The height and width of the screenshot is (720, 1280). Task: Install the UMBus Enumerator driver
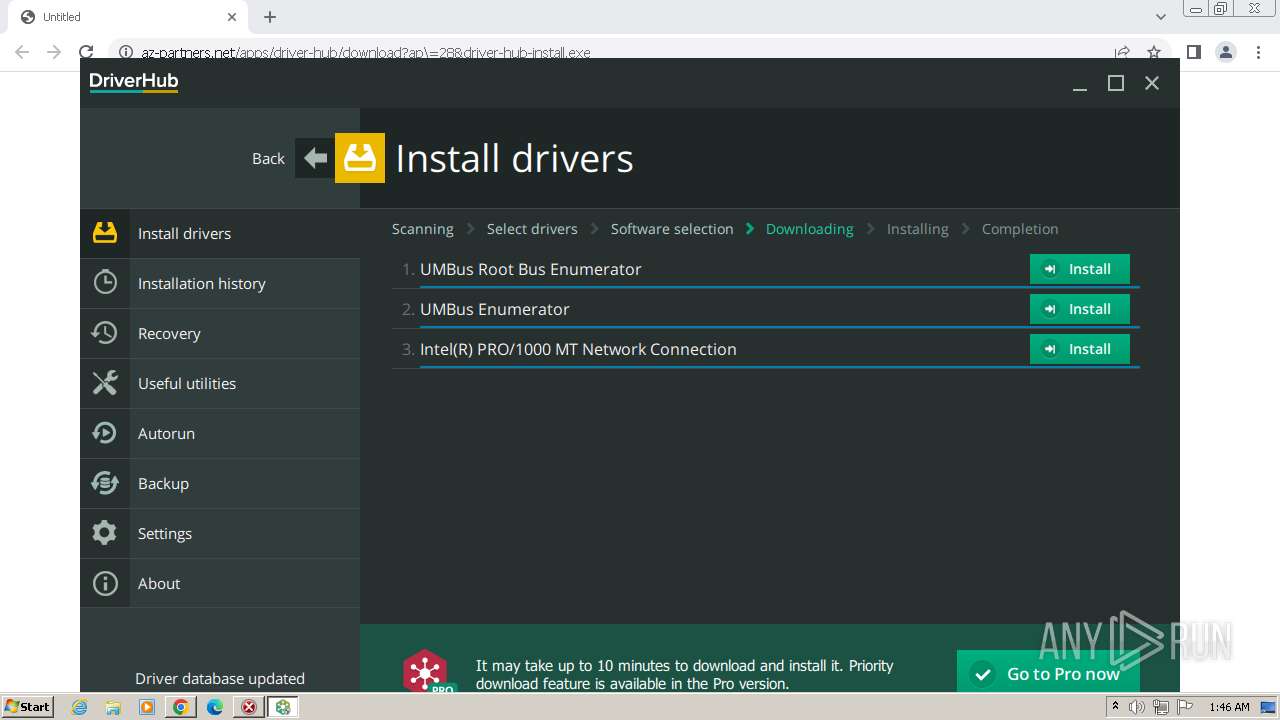(x=1080, y=309)
